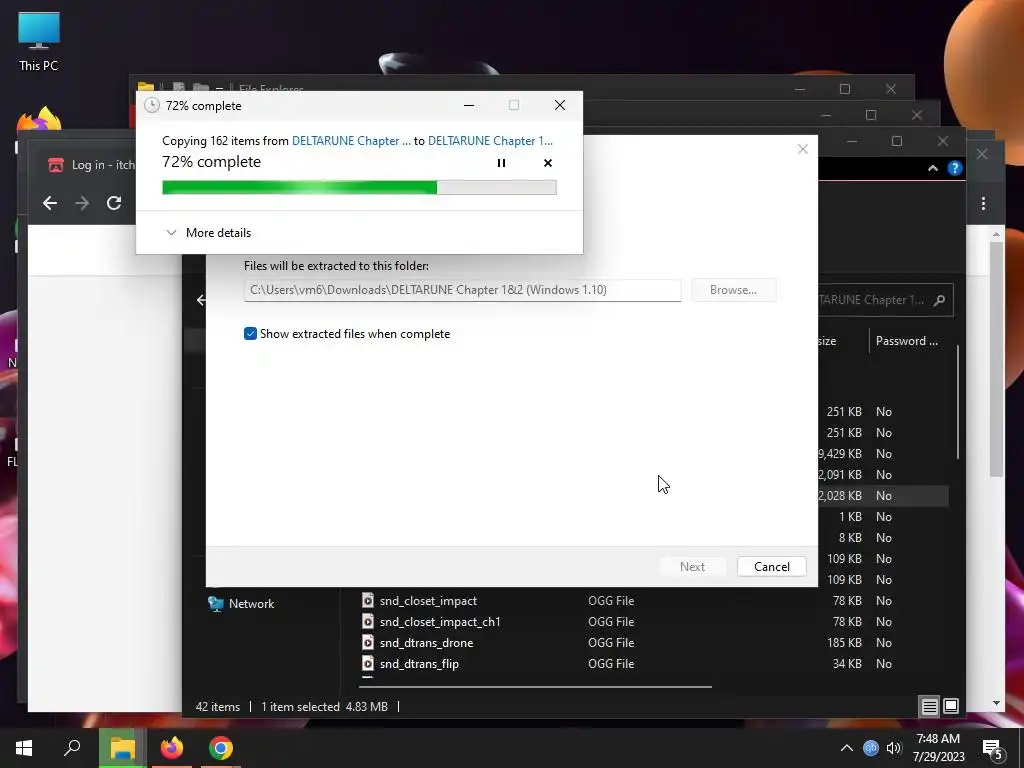Click the 42 items status text
1024x768 pixels.
click(217, 707)
